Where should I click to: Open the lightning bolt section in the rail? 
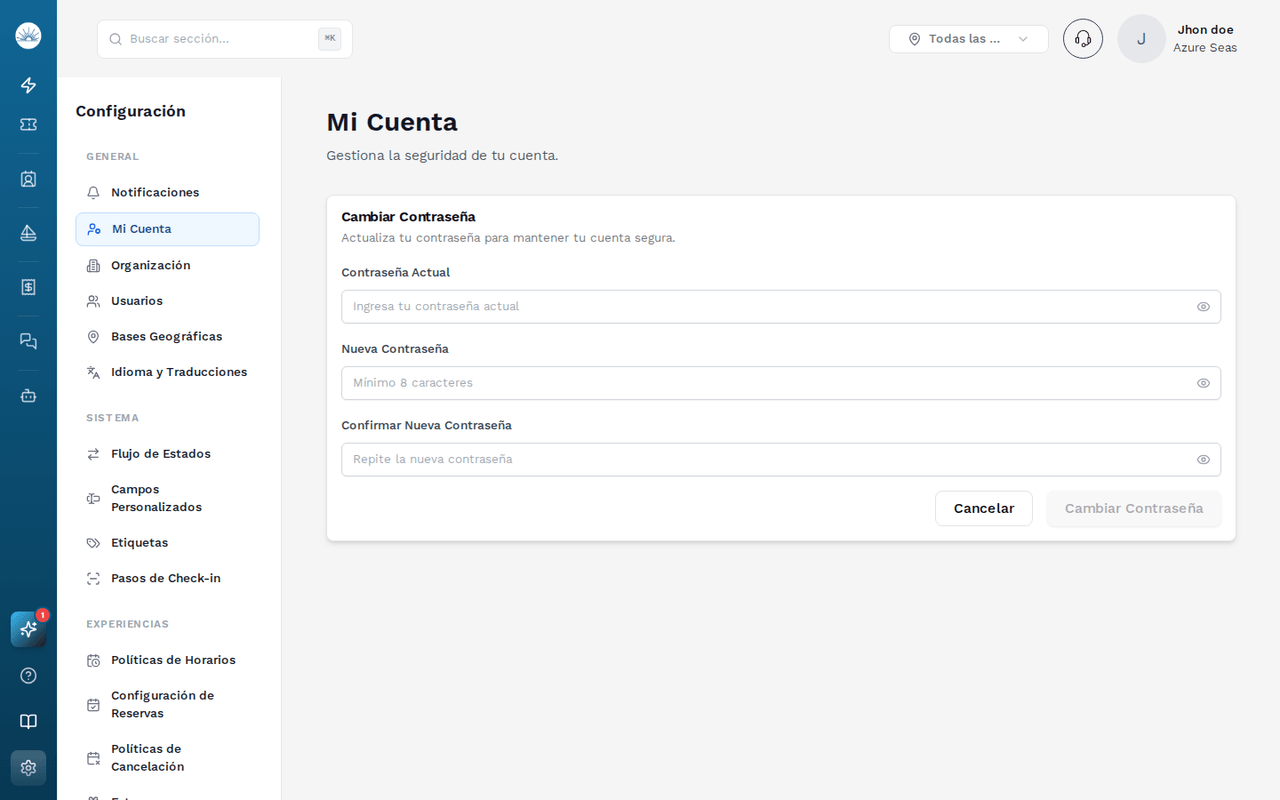point(28,85)
